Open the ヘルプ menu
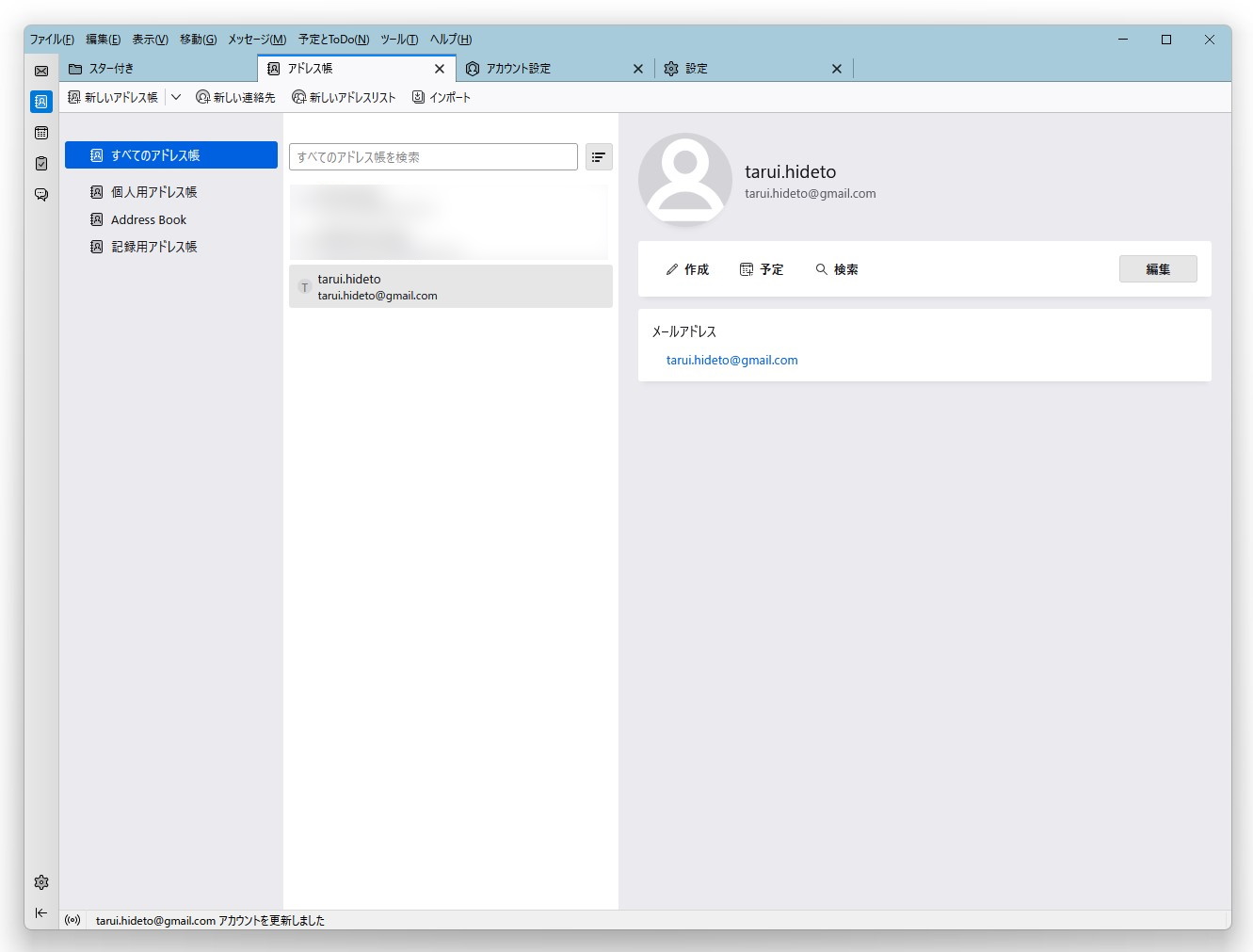This screenshot has width=1253, height=952. 451,40
